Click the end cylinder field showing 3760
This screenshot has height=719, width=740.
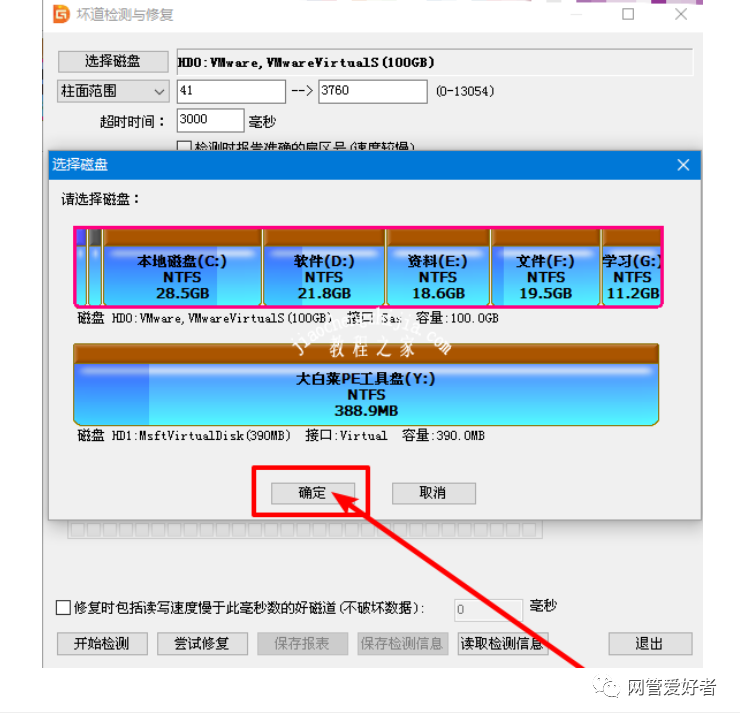pyautogui.click(x=373, y=91)
